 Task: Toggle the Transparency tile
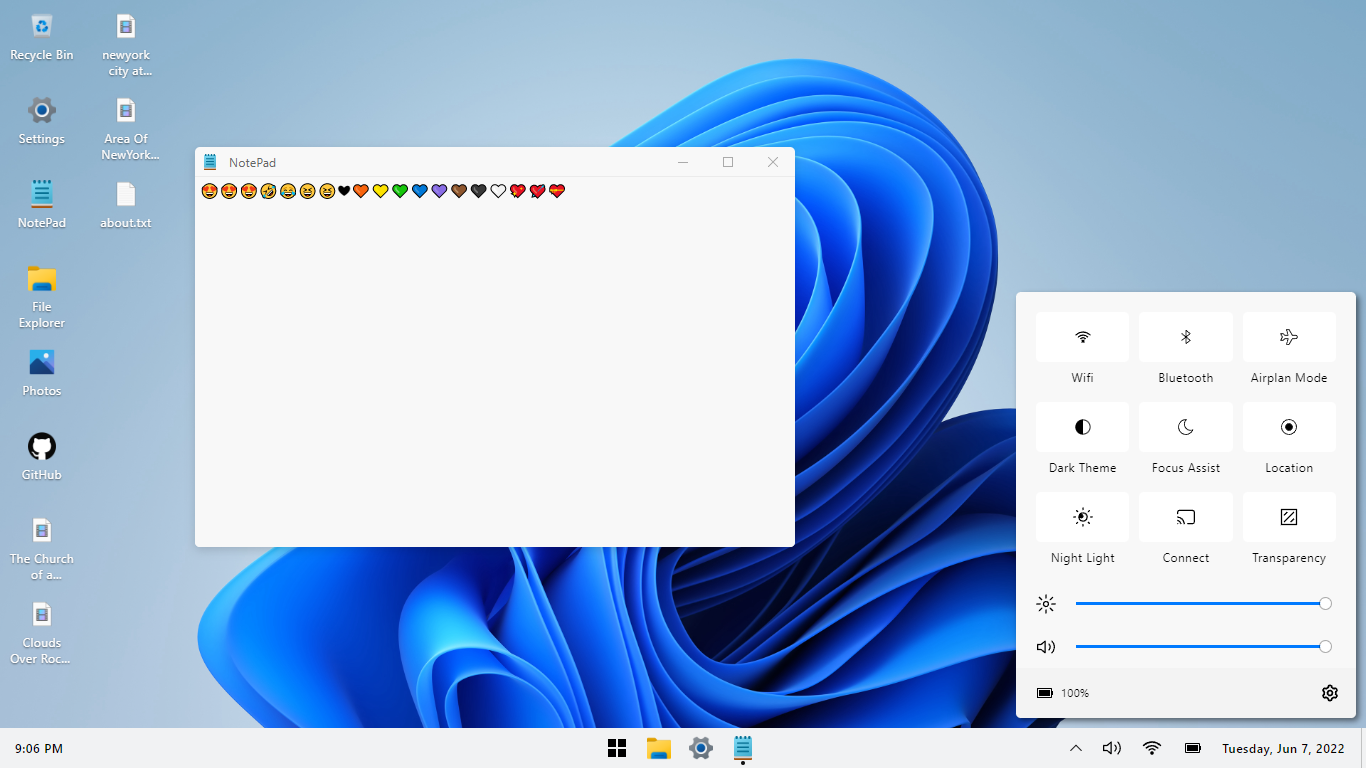pos(1288,517)
